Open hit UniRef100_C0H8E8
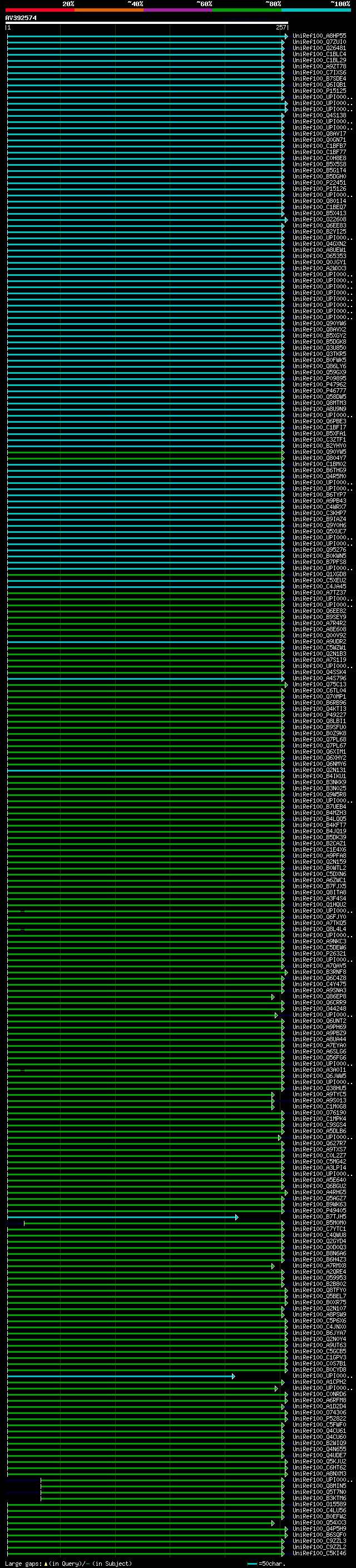 point(319,159)
